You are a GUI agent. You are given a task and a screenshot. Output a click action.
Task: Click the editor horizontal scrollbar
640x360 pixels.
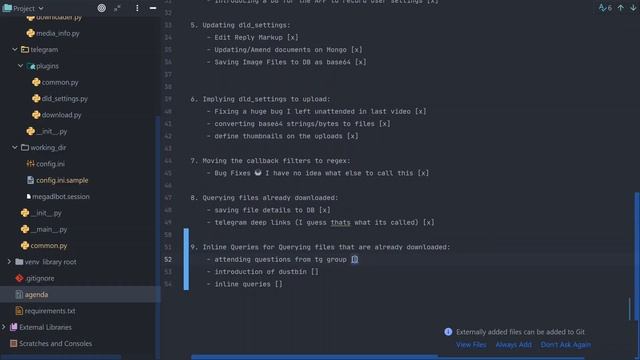(314, 357)
